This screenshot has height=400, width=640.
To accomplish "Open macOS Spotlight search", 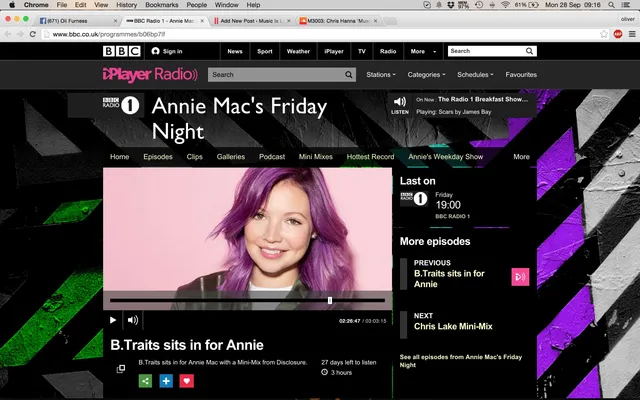I will click(x=611, y=5).
